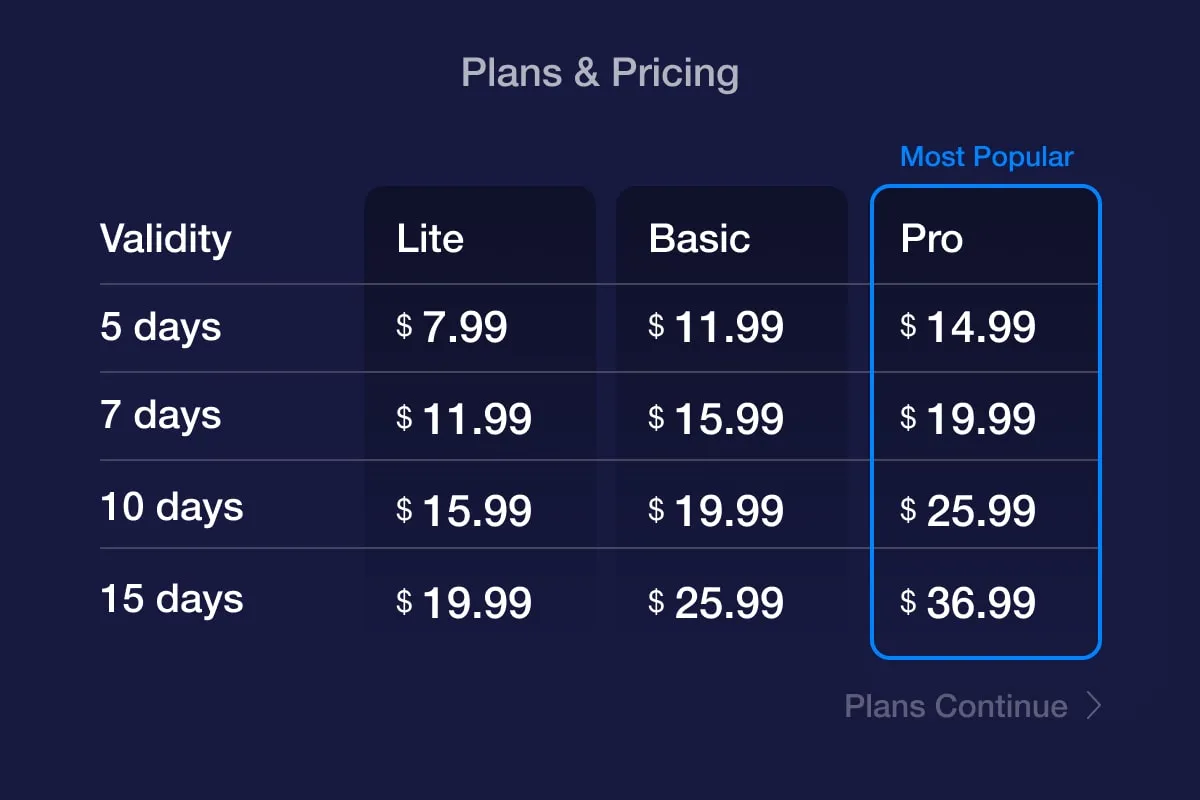
Task: Select the Pro plan column header
Action: click(932, 239)
